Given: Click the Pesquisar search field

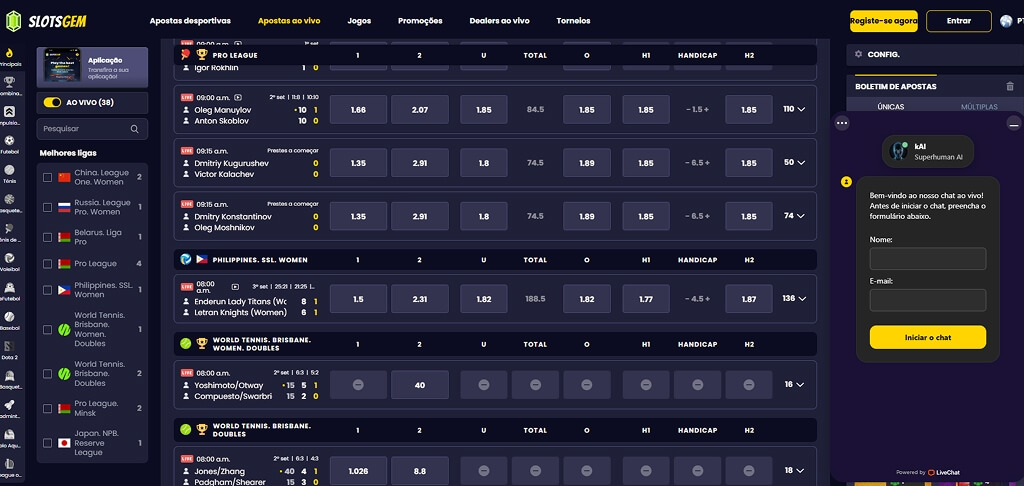Looking at the screenshot, I should click(x=92, y=129).
